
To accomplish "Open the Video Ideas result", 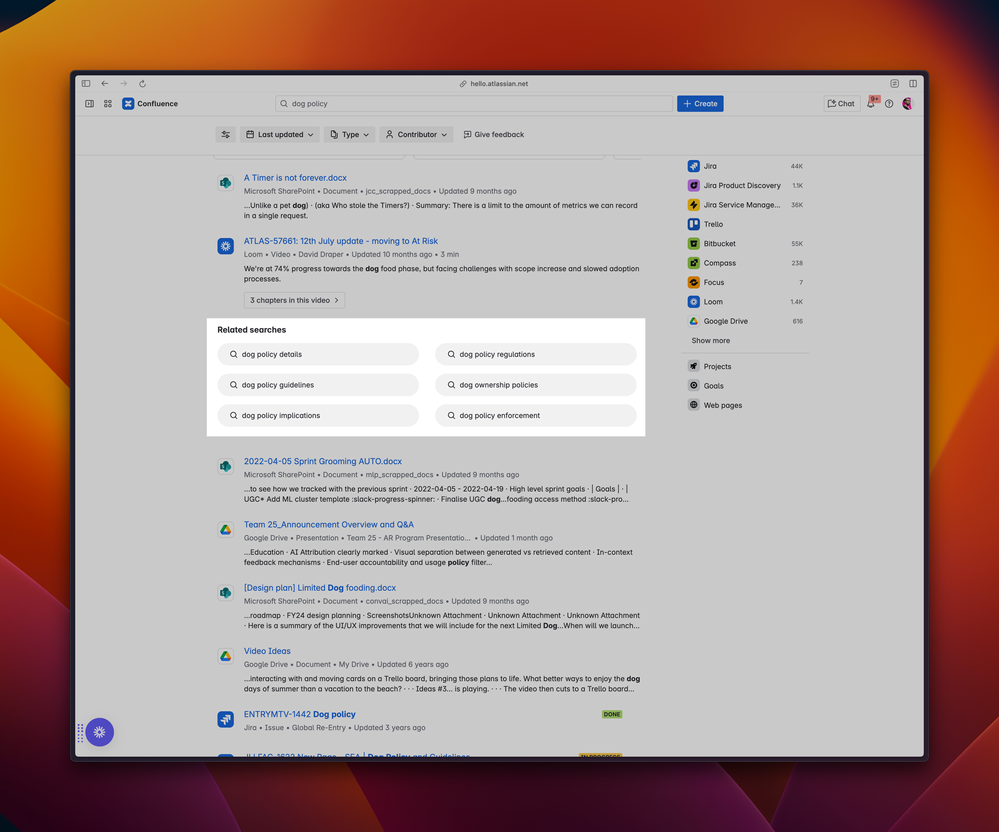I will [267, 651].
